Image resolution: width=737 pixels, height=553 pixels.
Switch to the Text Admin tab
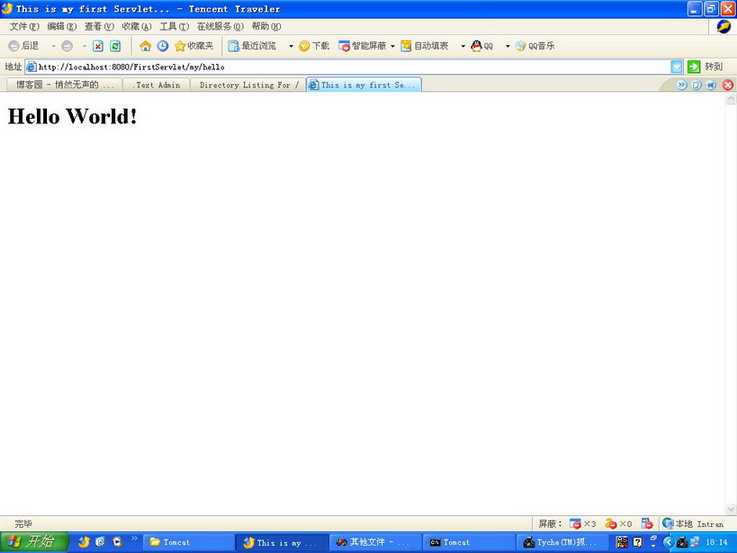tap(157, 85)
